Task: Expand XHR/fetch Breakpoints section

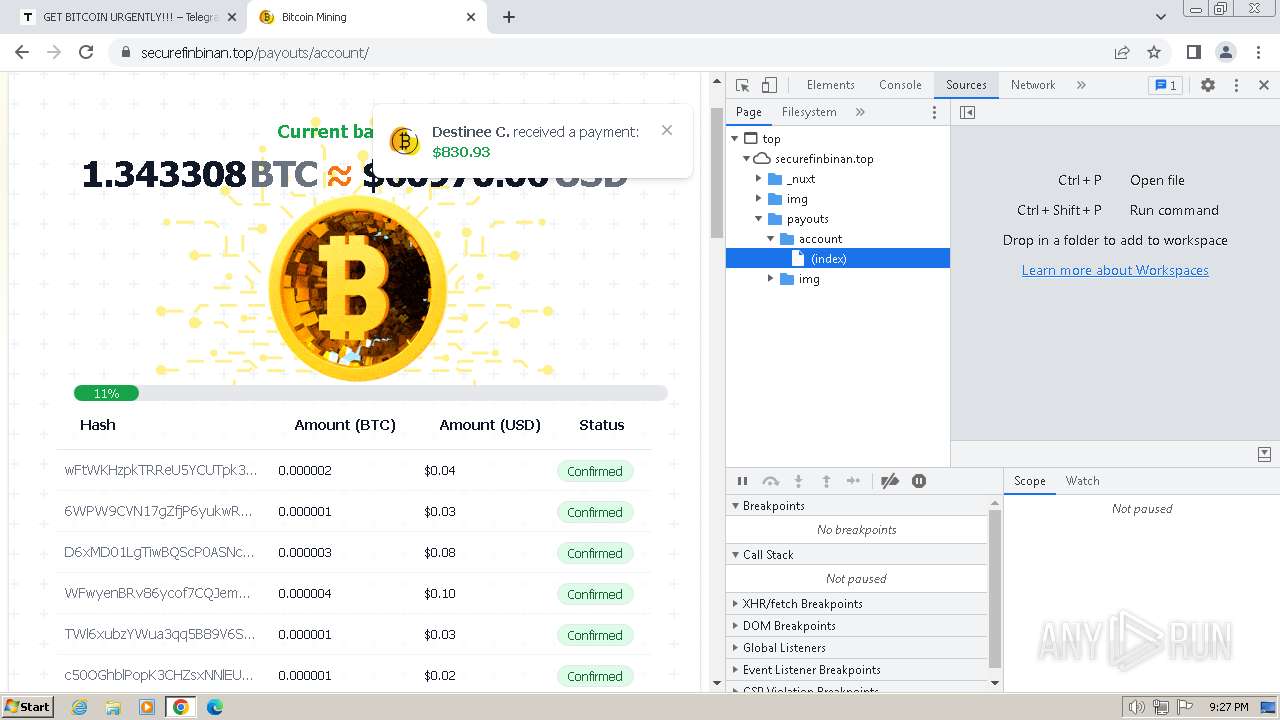Action: click(857, 604)
